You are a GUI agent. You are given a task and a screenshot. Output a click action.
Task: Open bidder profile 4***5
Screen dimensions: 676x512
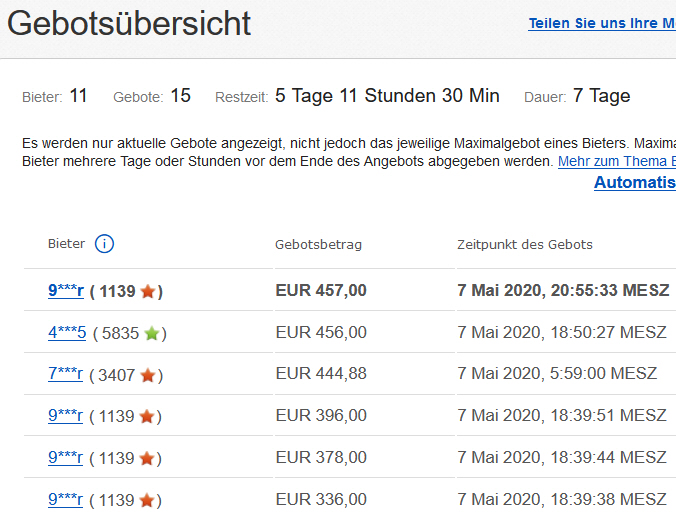(x=67, y=333)
